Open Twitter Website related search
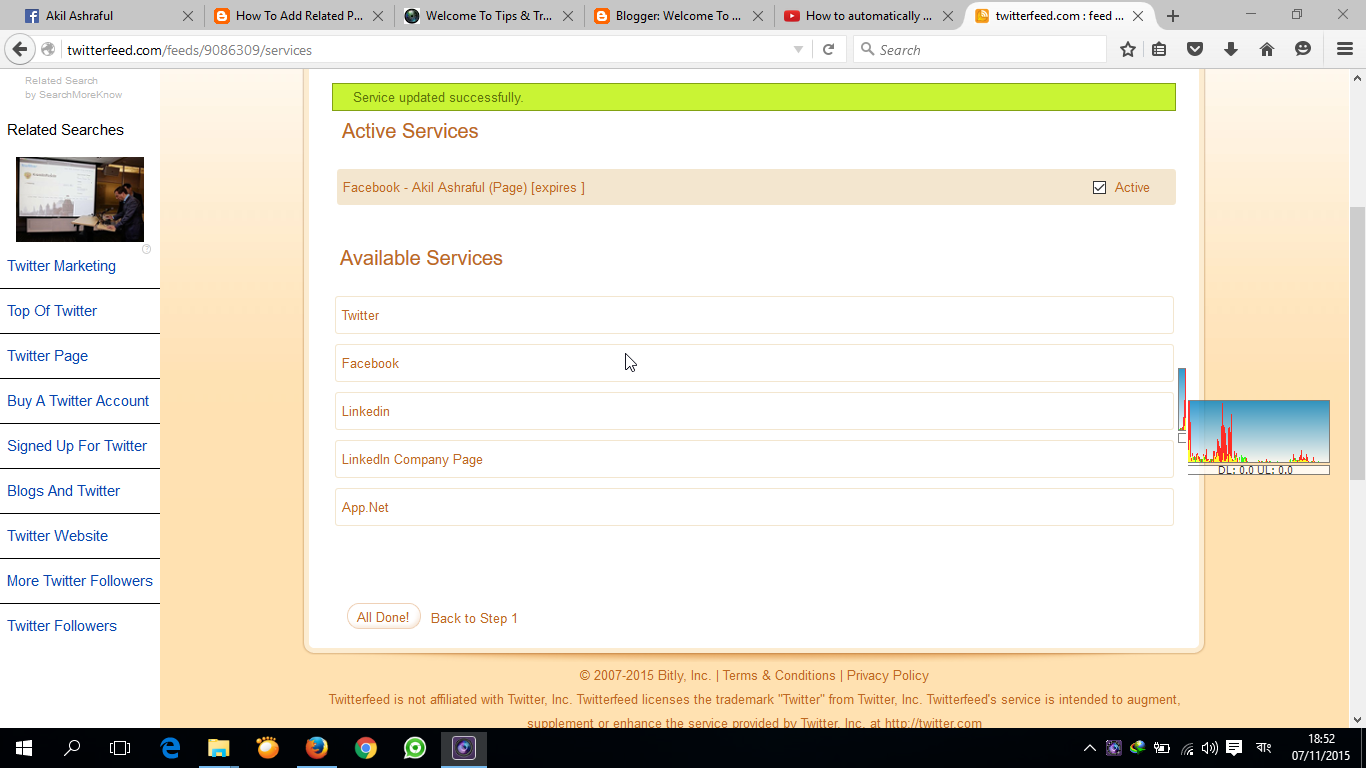1366x768 pixels. point(57,536)
